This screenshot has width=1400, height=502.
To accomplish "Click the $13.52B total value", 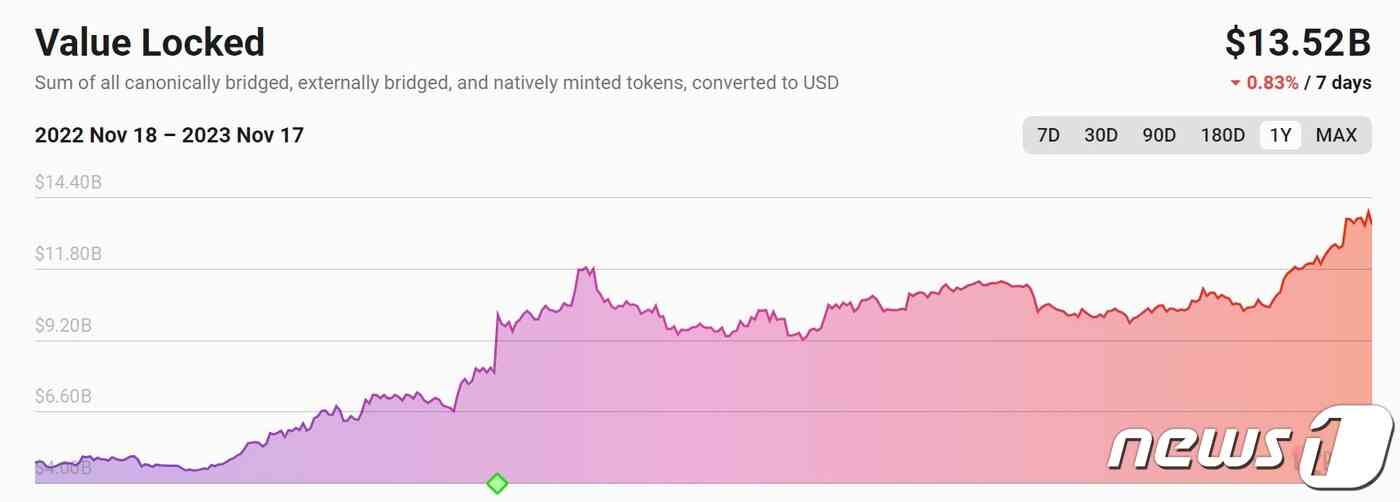I will point(1298,43).
